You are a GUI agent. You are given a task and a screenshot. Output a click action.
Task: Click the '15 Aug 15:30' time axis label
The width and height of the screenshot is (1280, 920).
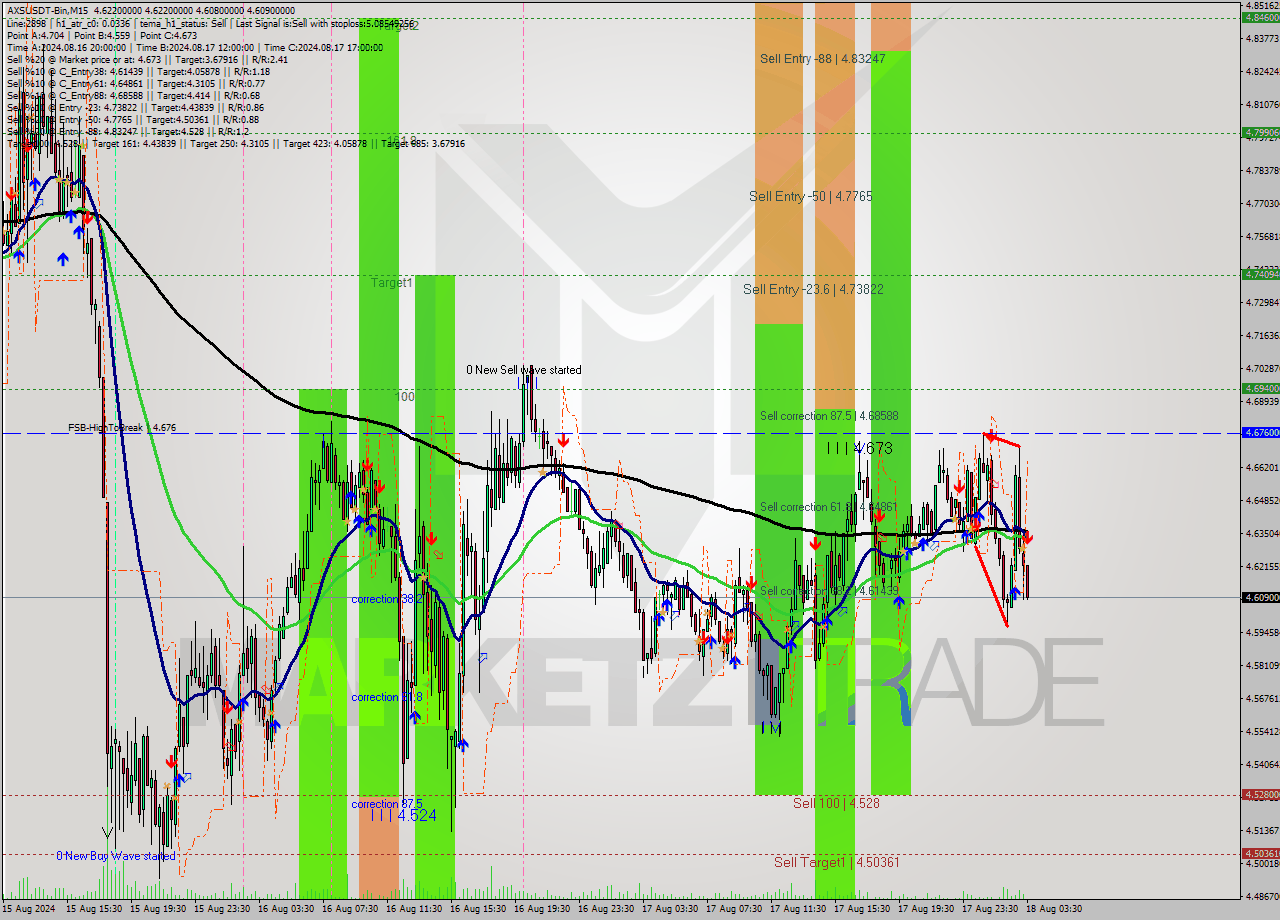pos(94,909)
